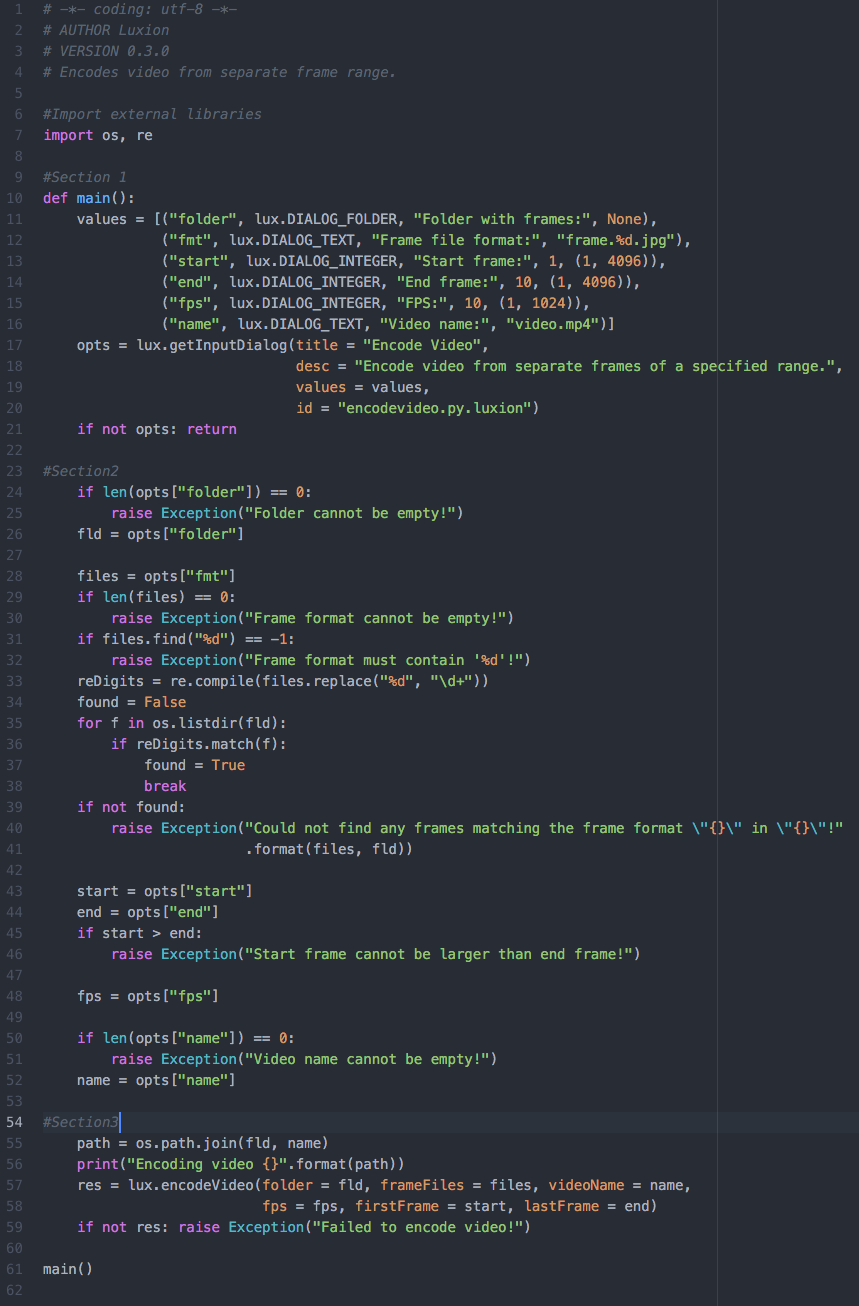Viewport: 859px width, 1306px height.
Task: Click the #Section3 comment on line 54
Action: [77, 1122]
